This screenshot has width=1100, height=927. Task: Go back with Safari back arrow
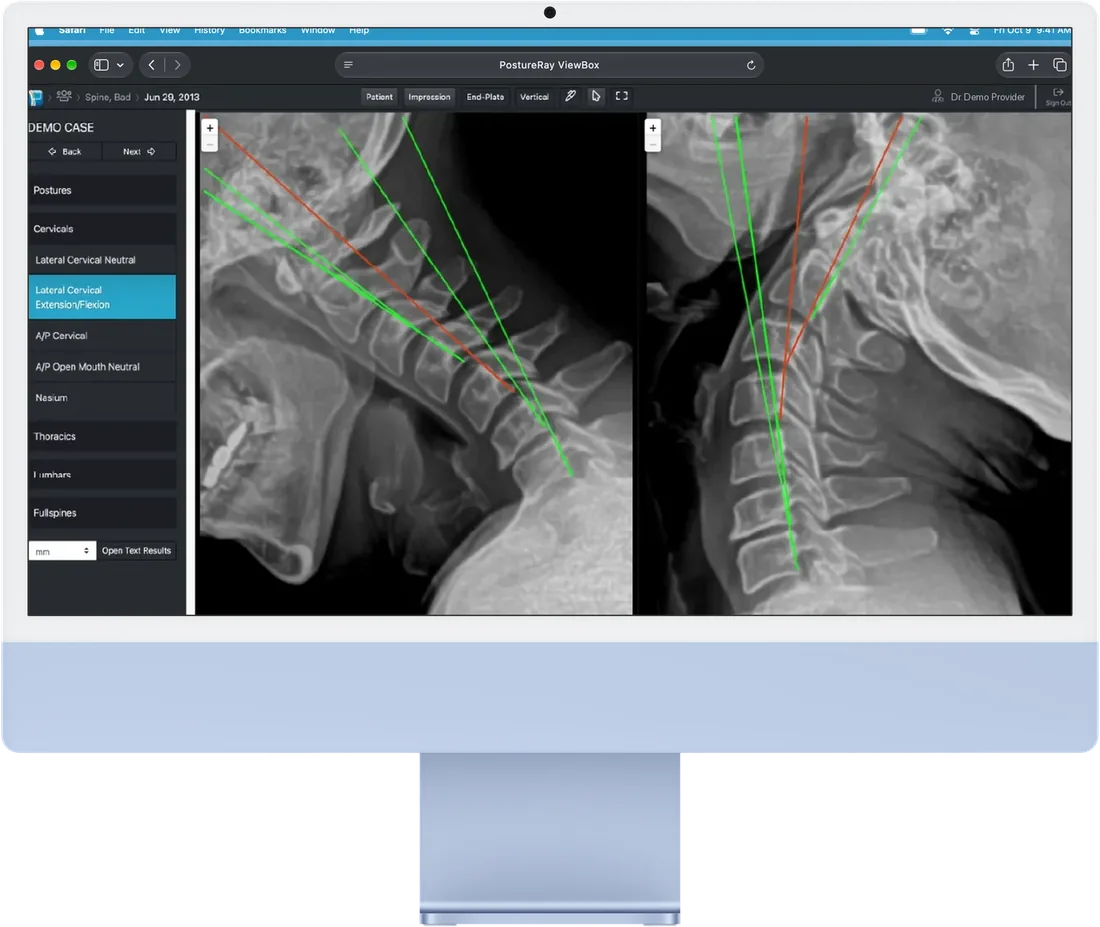coord(152,65)
